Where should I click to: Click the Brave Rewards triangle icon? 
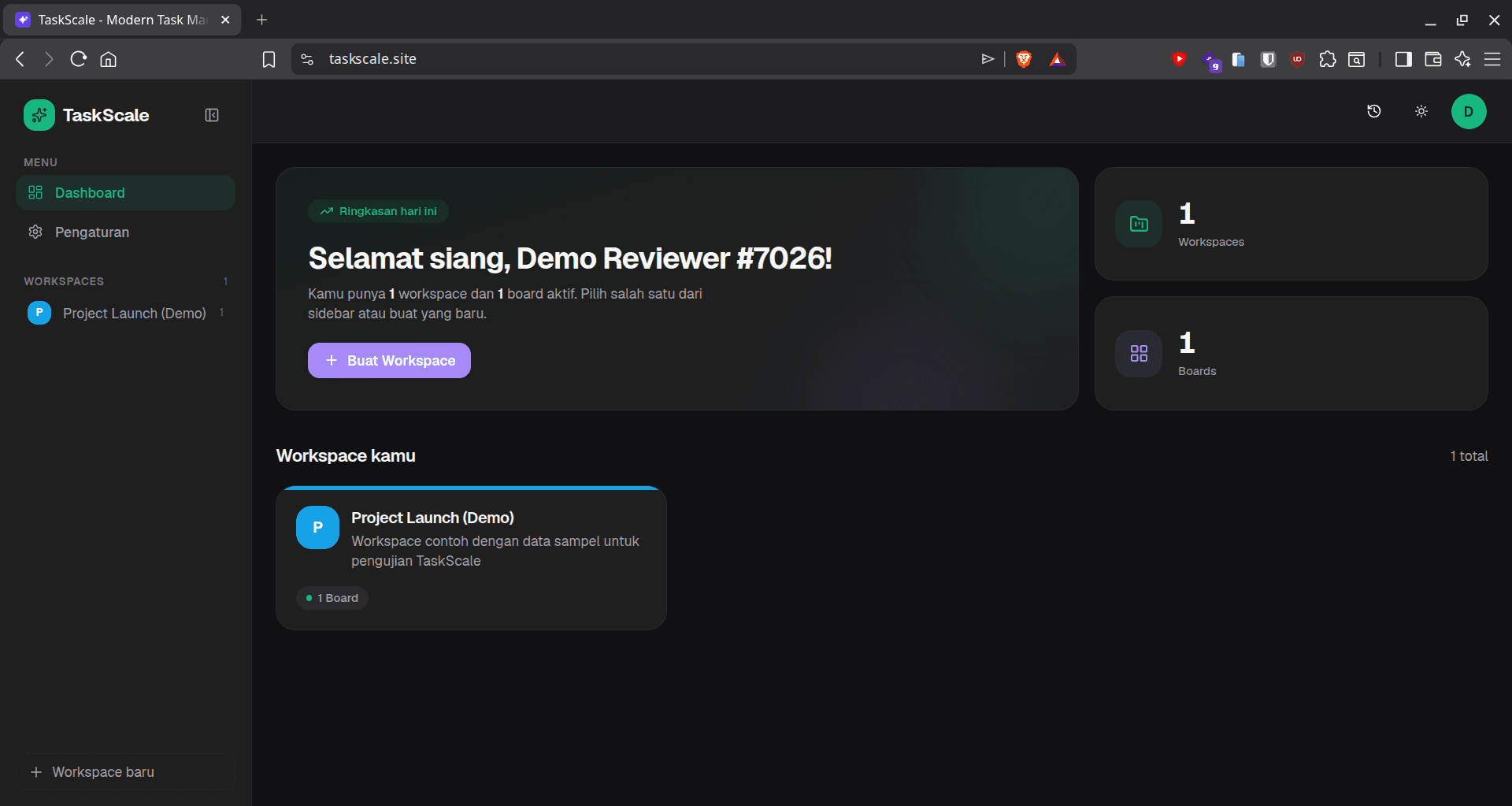tap(1057, 59)
